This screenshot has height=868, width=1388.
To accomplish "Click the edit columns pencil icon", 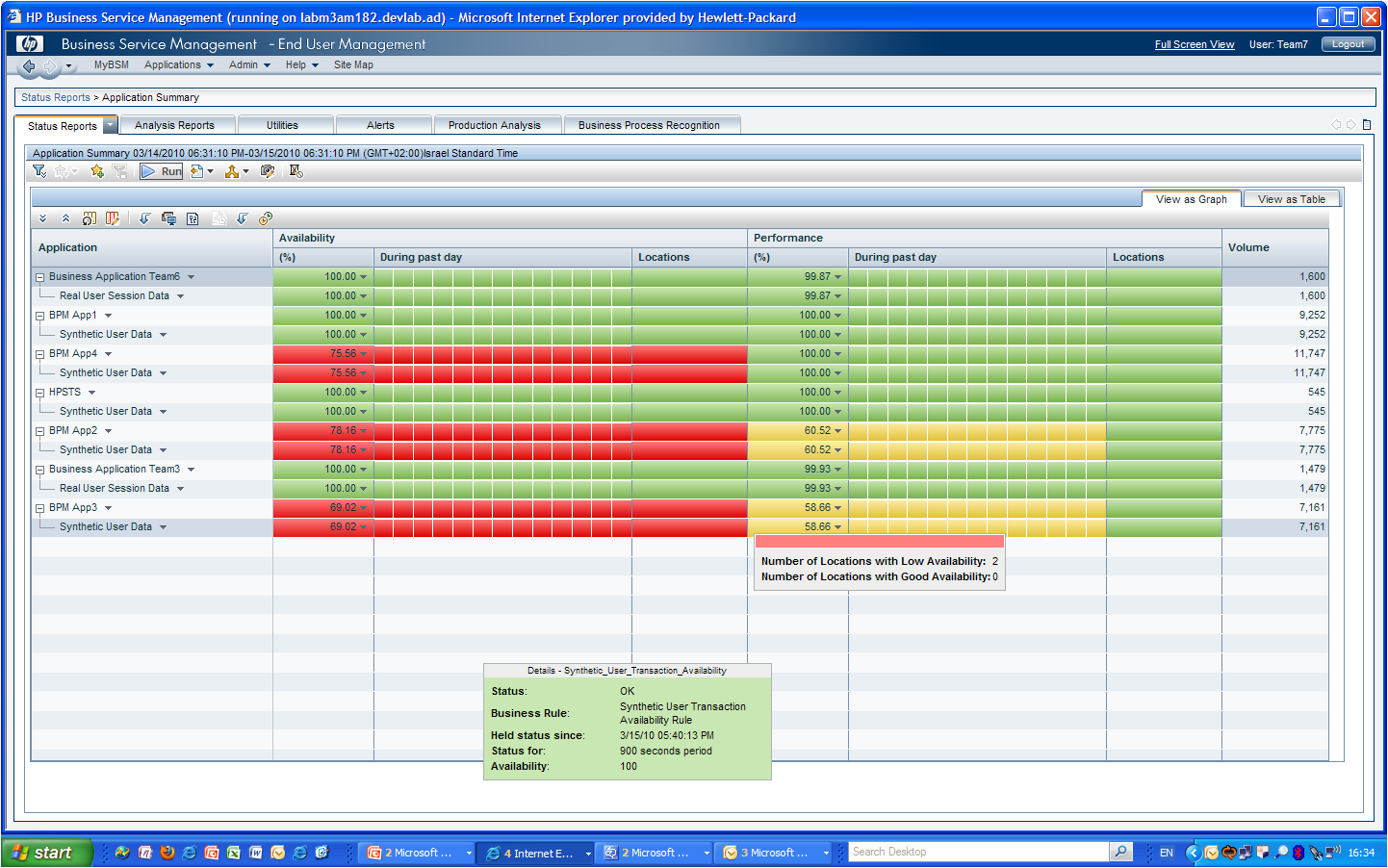I will pos(113,218).
